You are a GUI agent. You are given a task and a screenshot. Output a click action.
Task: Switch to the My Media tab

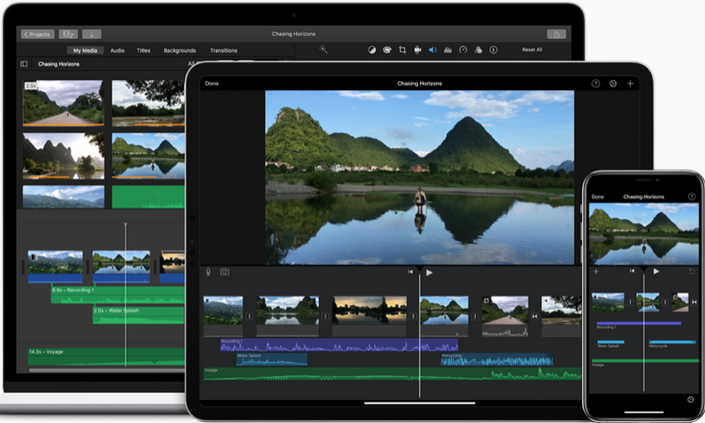(85, 50)
